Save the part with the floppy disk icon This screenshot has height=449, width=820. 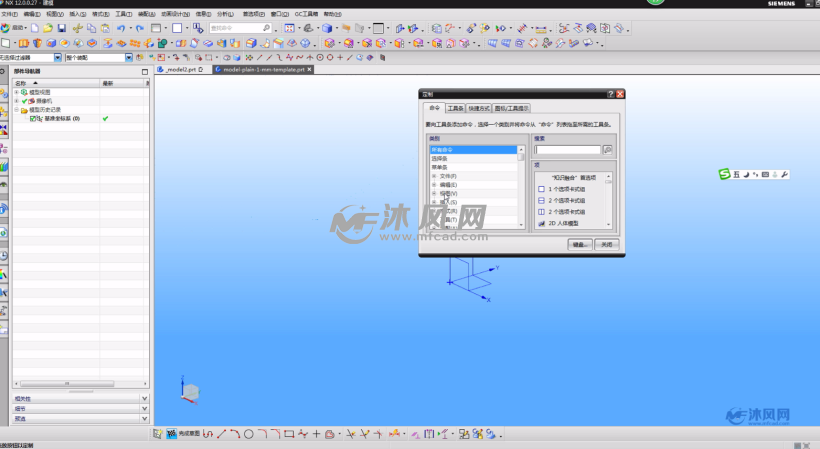click(x=62, y=28)
